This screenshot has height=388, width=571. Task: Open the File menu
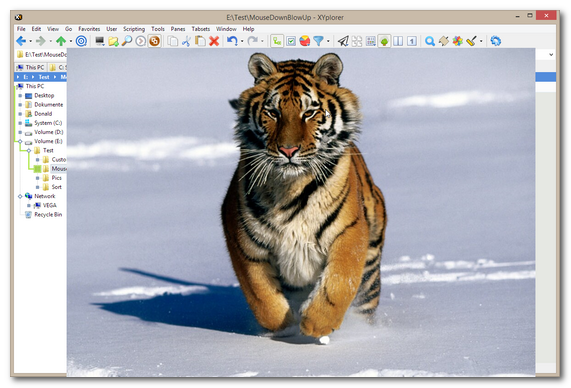[21, 29]
